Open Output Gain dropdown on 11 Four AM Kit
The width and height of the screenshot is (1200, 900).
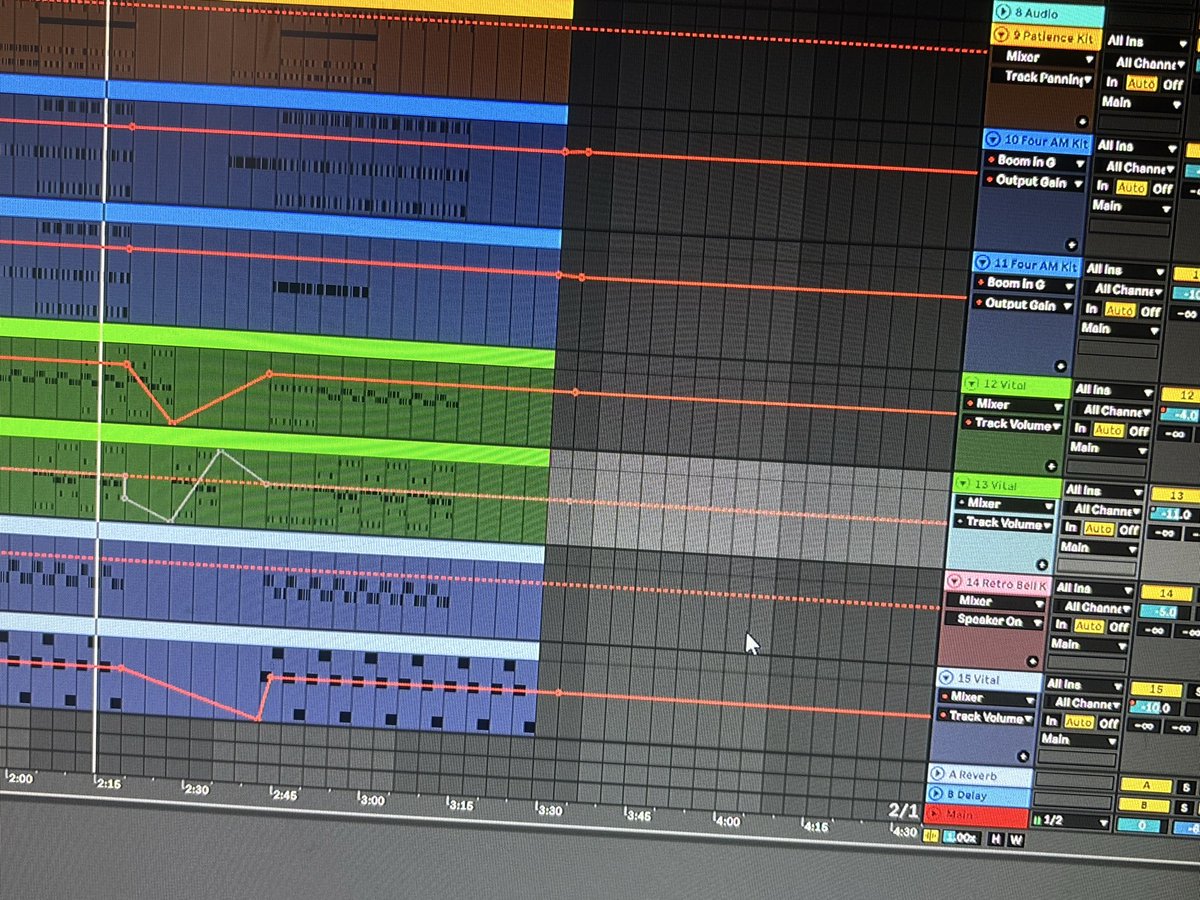tap(1023, 304)
